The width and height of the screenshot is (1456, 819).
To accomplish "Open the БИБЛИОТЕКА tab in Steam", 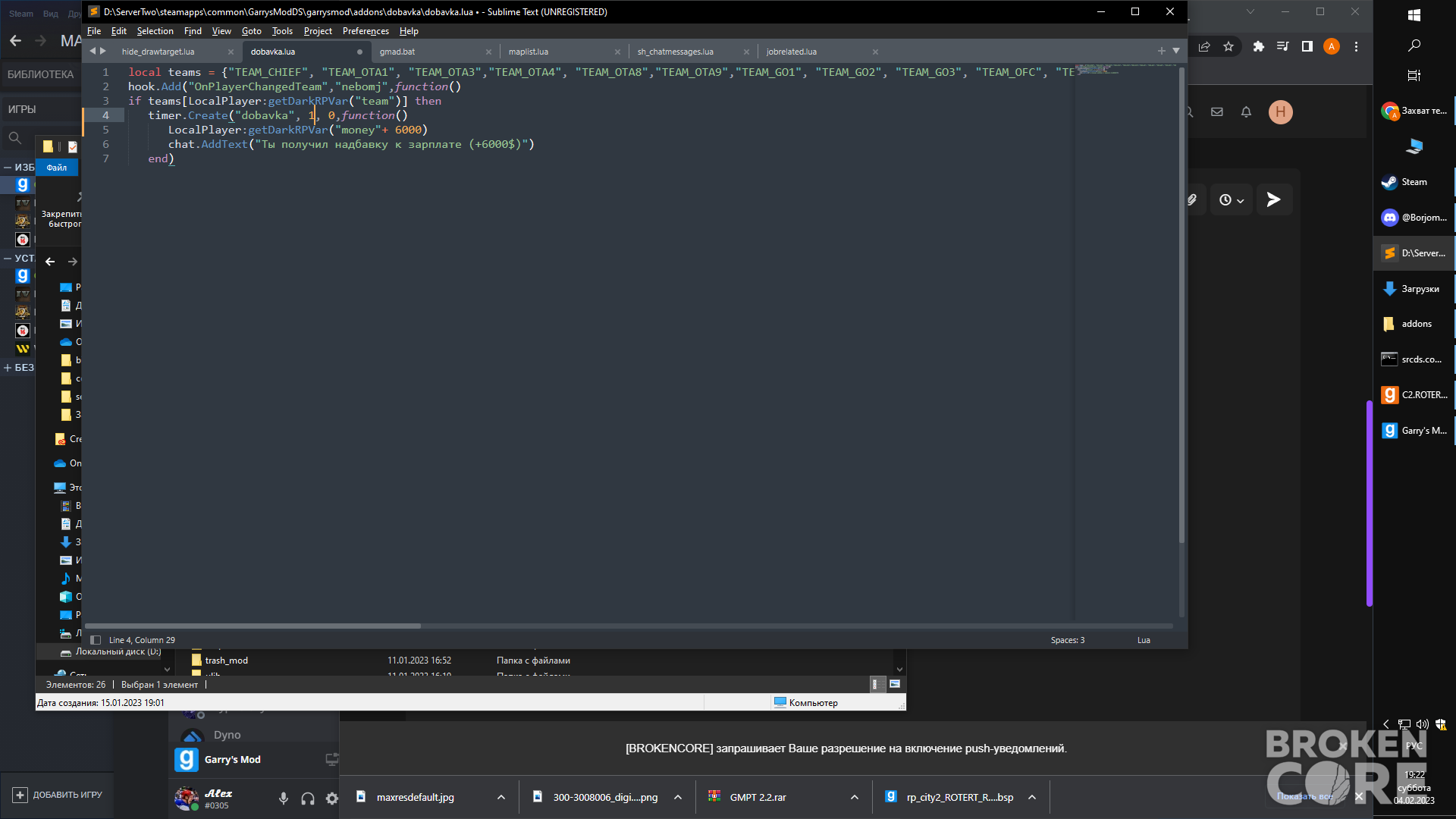I will tap(41, 74).
